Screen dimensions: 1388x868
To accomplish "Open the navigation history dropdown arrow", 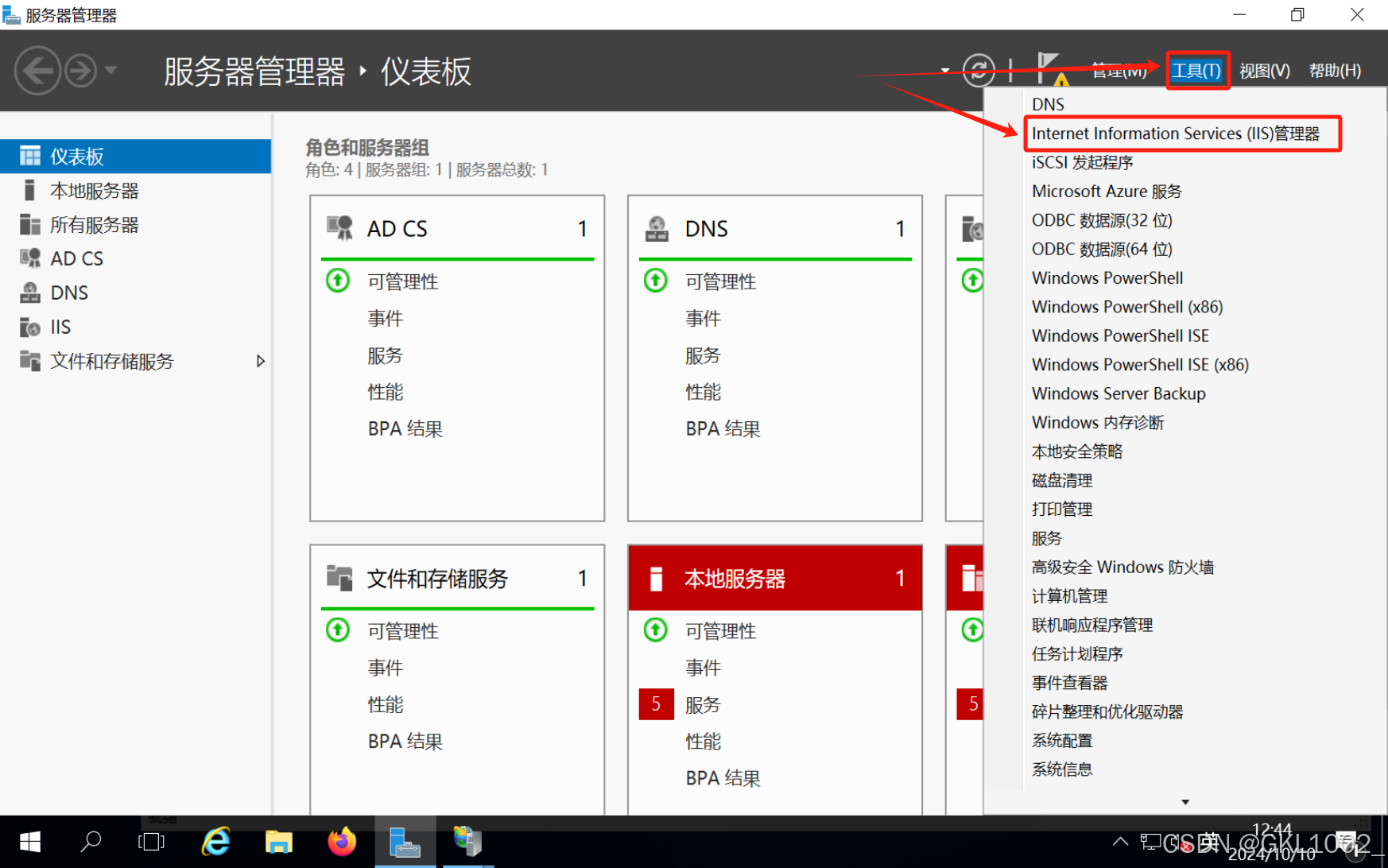I will click(x=111, y=70).
